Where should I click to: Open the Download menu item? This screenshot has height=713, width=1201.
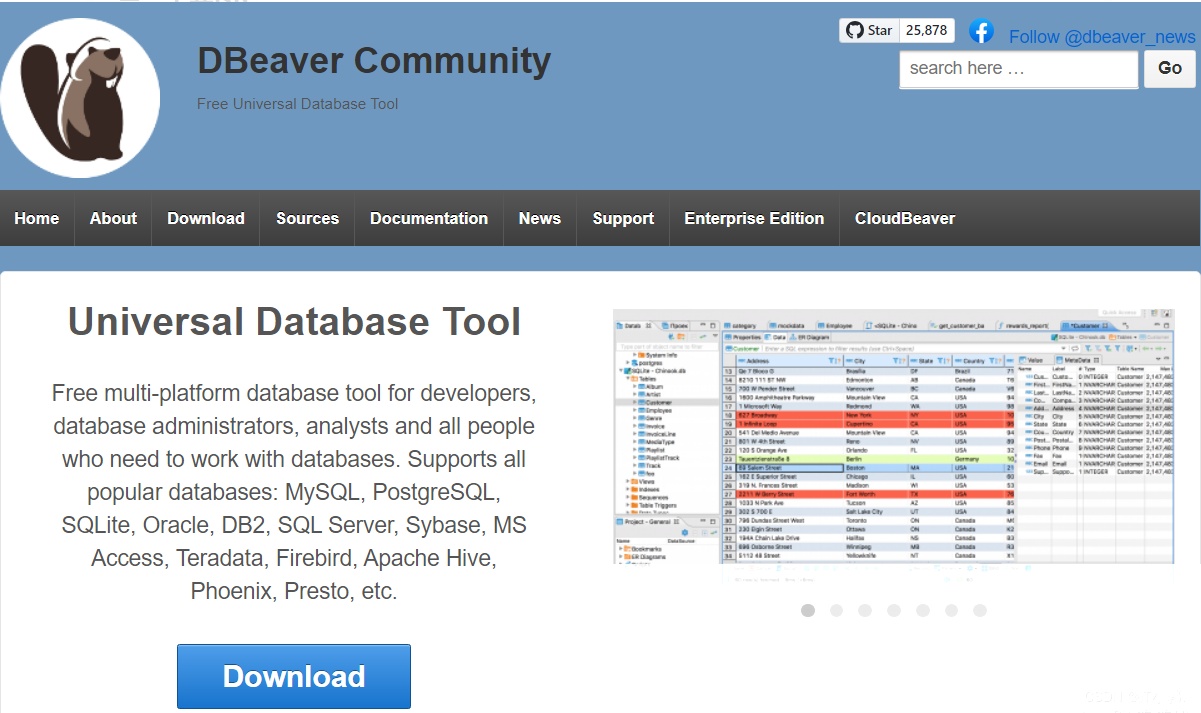[206, 218]
